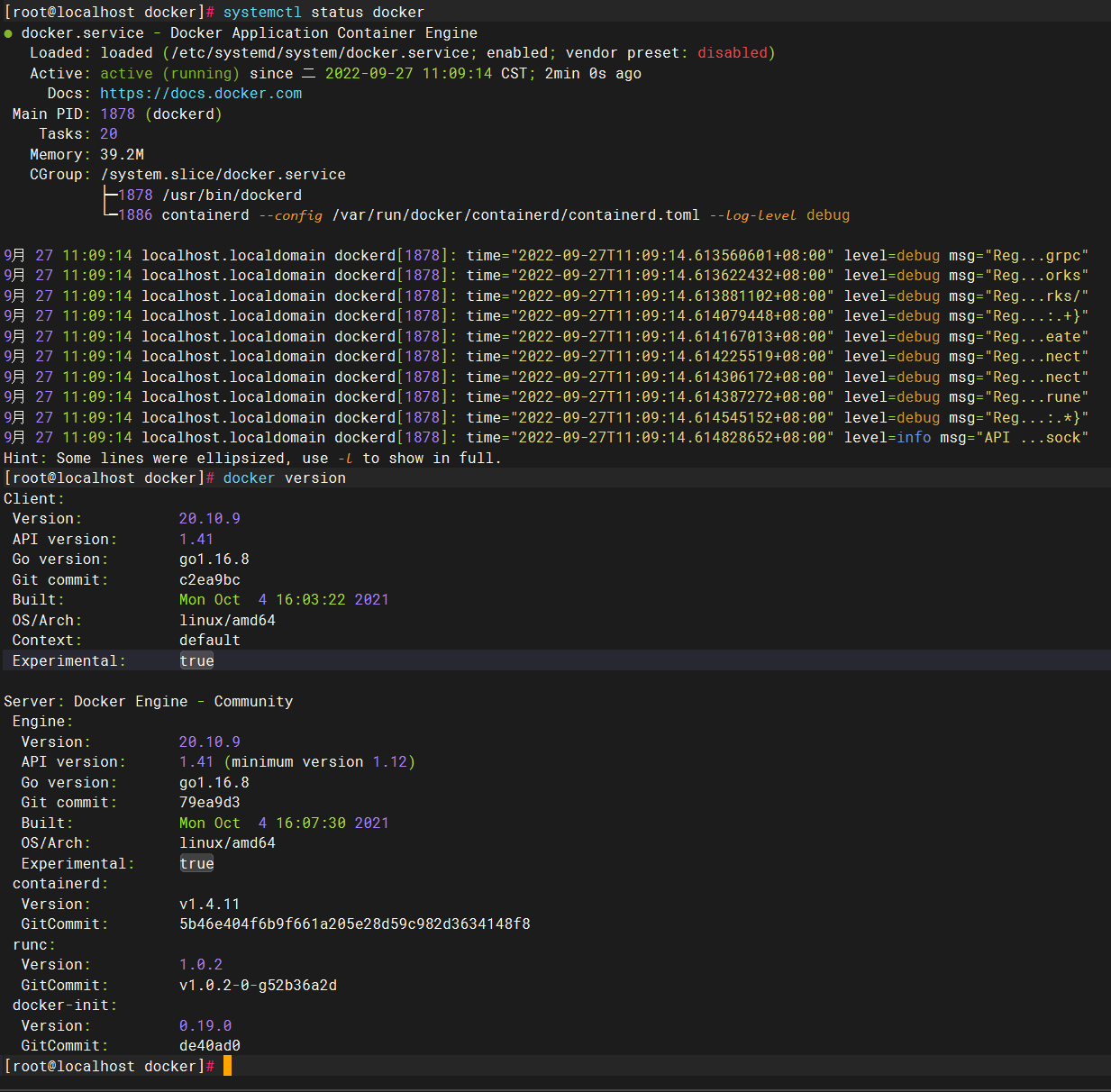
Task: Click the containerd.toml config path
Action: tap(516, 215)
